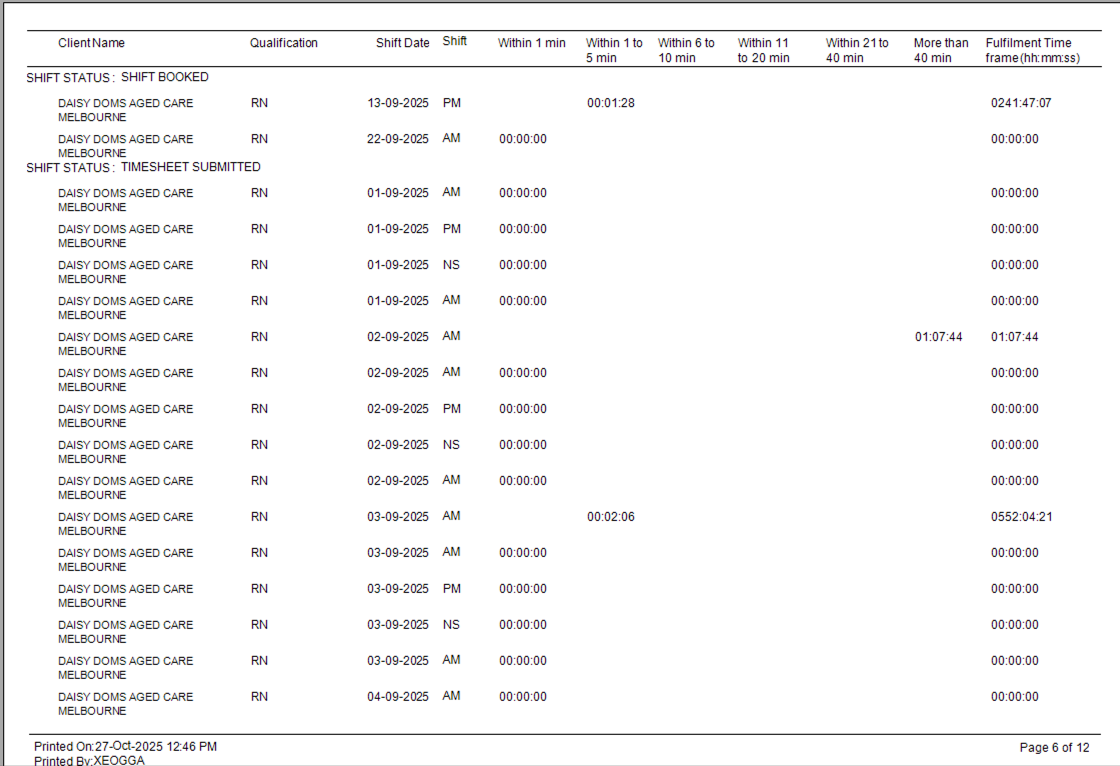Image resolution: width=1120 pixels, height=766 pixels.
Task: Click the 0241:47:07 fulfilment time value
Action: (1020, 103)
